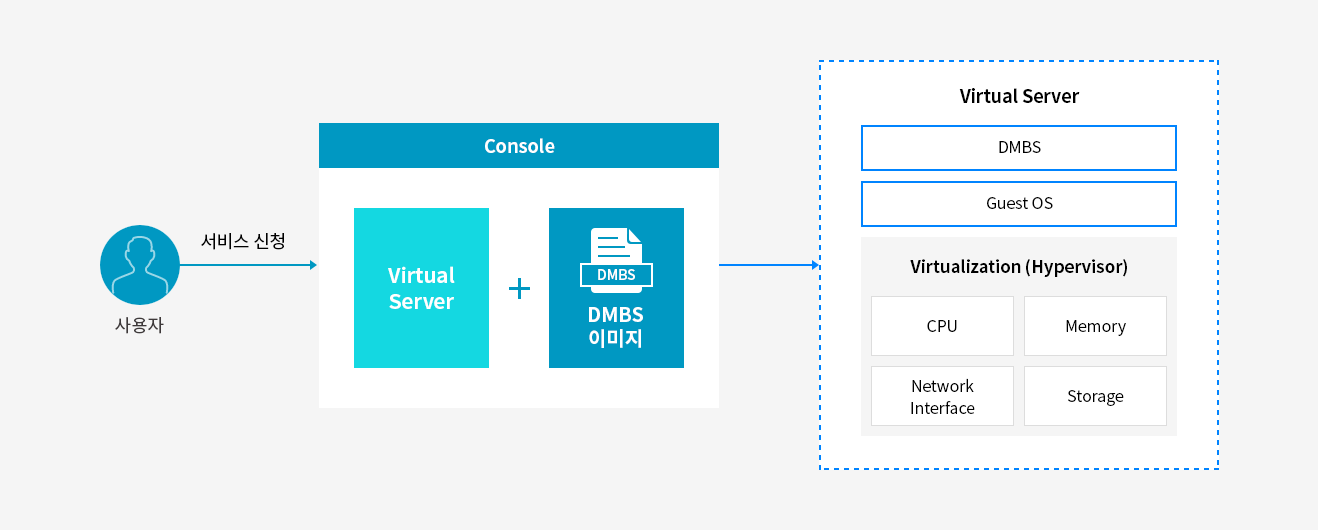1318x530 pixels.
Task: Select the outlined DMBS box
Action: (x=1018, y=148)
